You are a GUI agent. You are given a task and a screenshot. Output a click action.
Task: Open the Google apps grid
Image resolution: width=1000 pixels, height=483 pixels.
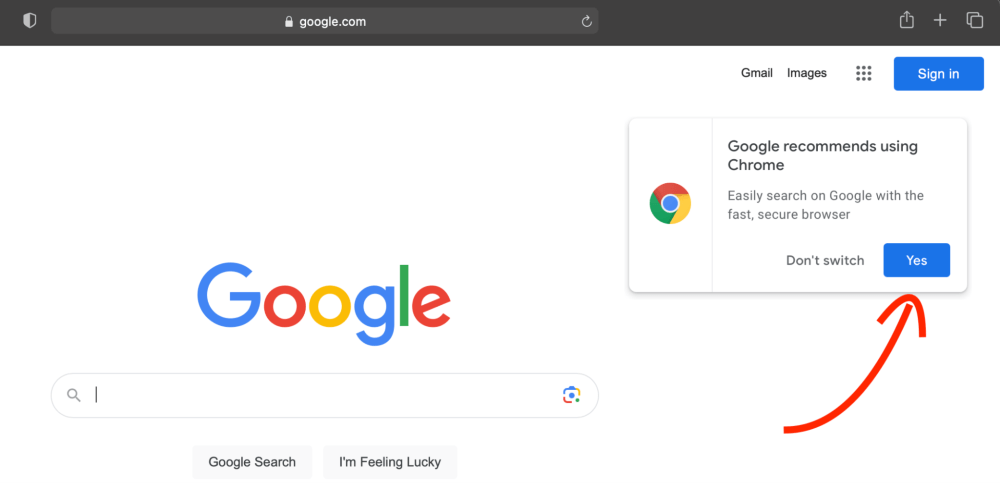864,73
